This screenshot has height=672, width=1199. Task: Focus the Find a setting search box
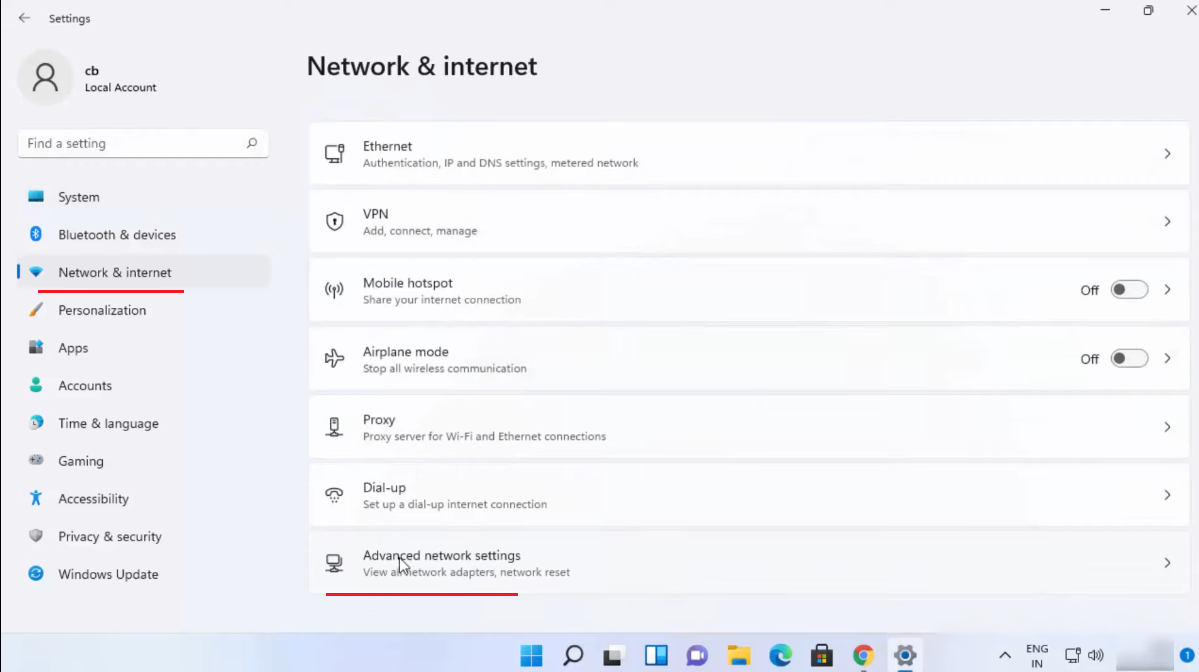click(143, 143)
